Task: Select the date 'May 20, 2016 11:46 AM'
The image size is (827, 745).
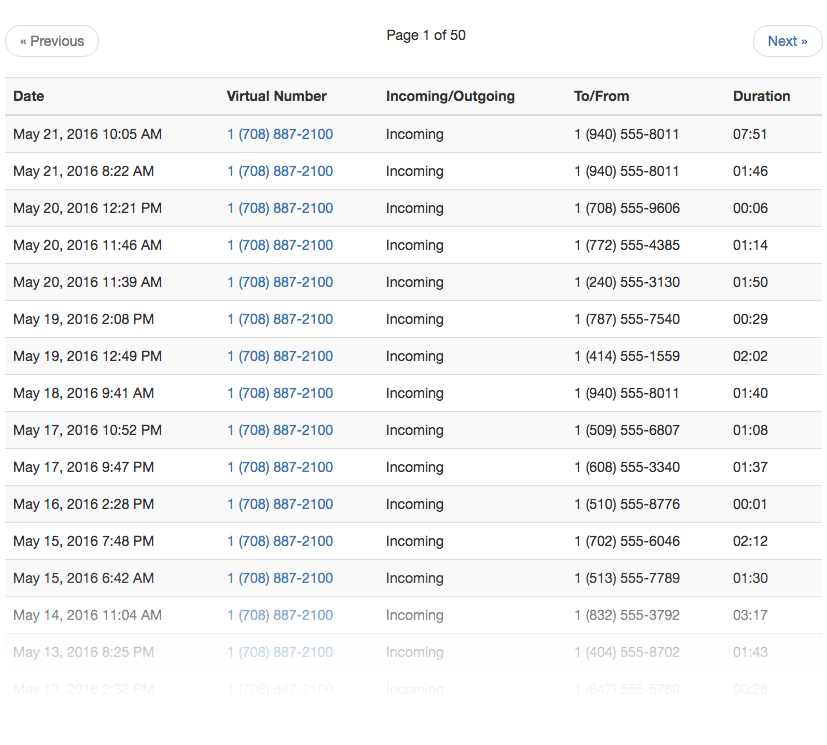Action: coord(88,245)
